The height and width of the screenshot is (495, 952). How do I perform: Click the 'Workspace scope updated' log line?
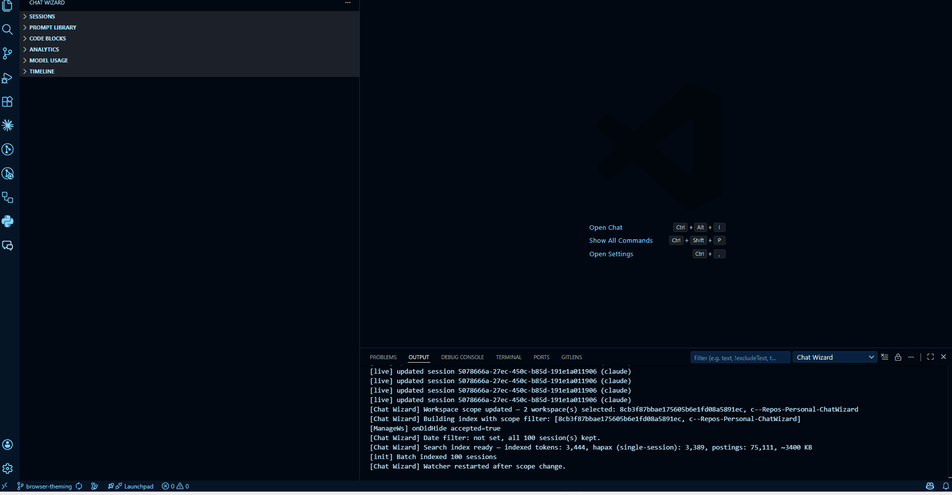tap(614, 409)
